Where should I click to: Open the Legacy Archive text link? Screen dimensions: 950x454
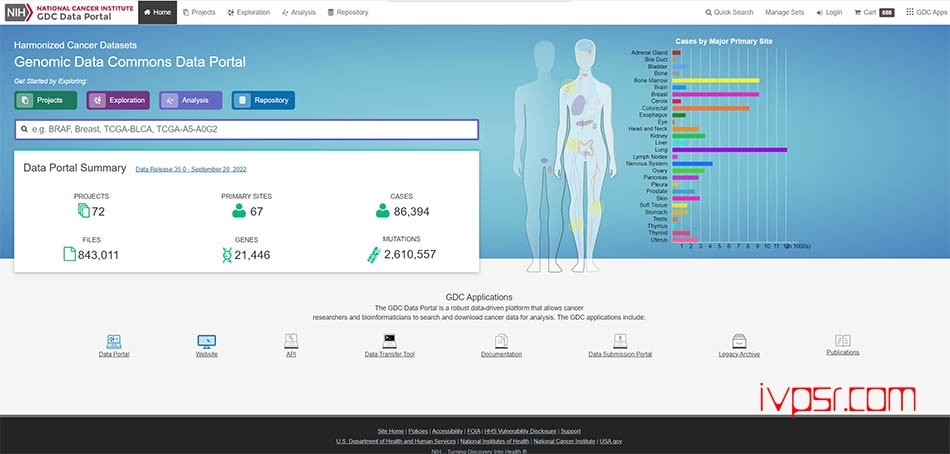[739, 354]
